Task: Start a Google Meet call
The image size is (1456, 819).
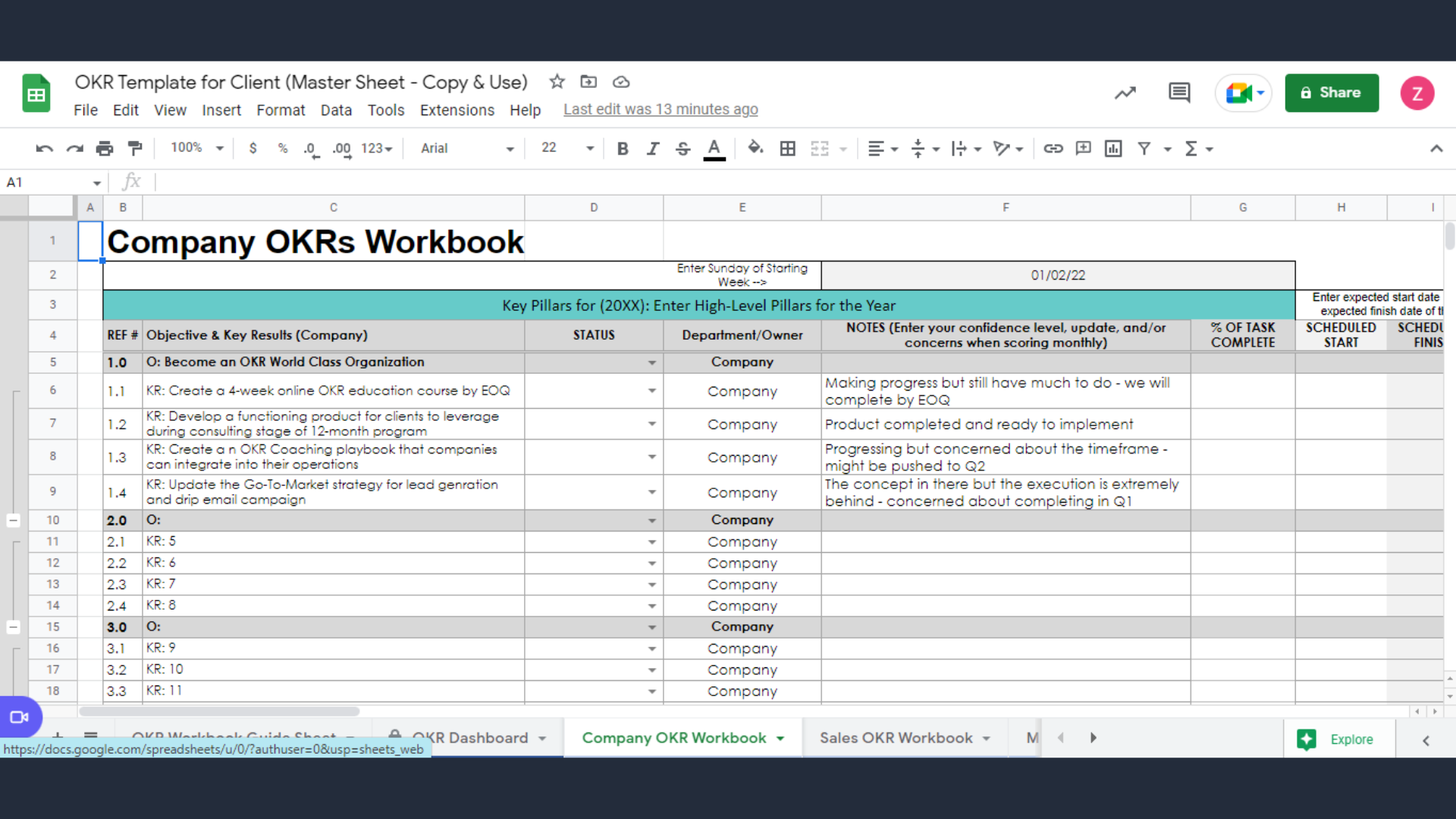Action: click(x=1244, y=93)
